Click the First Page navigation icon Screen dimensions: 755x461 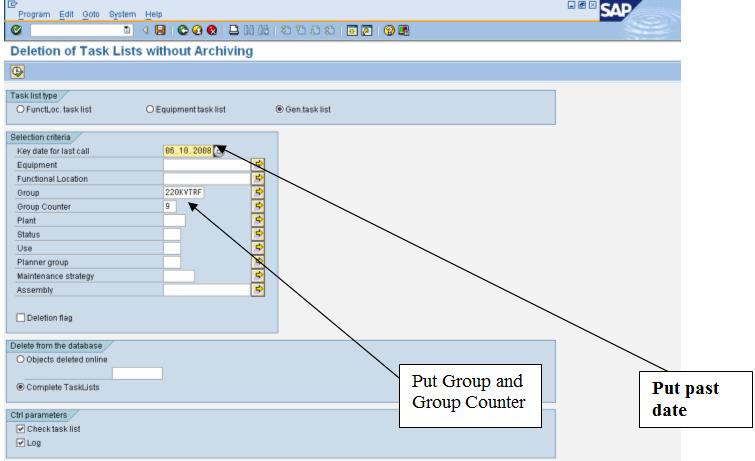coord(286,30)
